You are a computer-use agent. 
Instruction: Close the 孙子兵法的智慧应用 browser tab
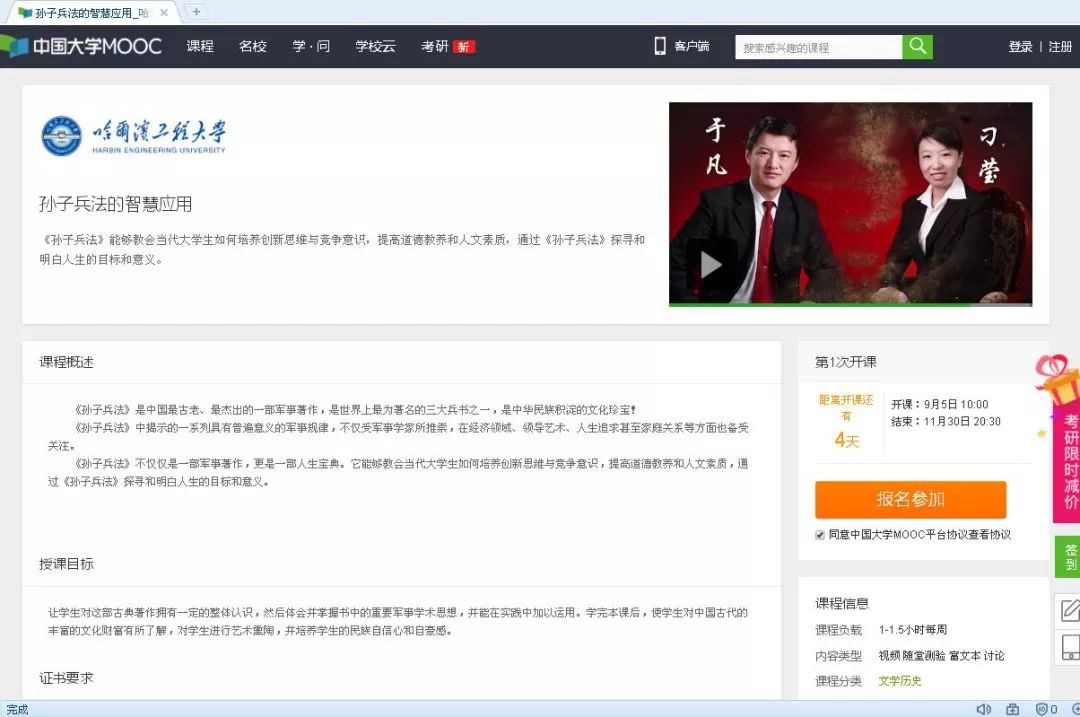pos(164,12)
